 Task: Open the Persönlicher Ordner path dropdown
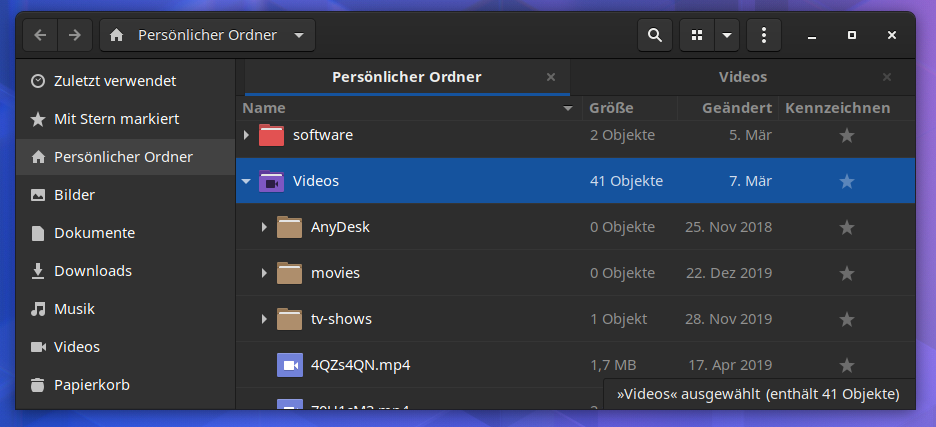click(299, 35)
